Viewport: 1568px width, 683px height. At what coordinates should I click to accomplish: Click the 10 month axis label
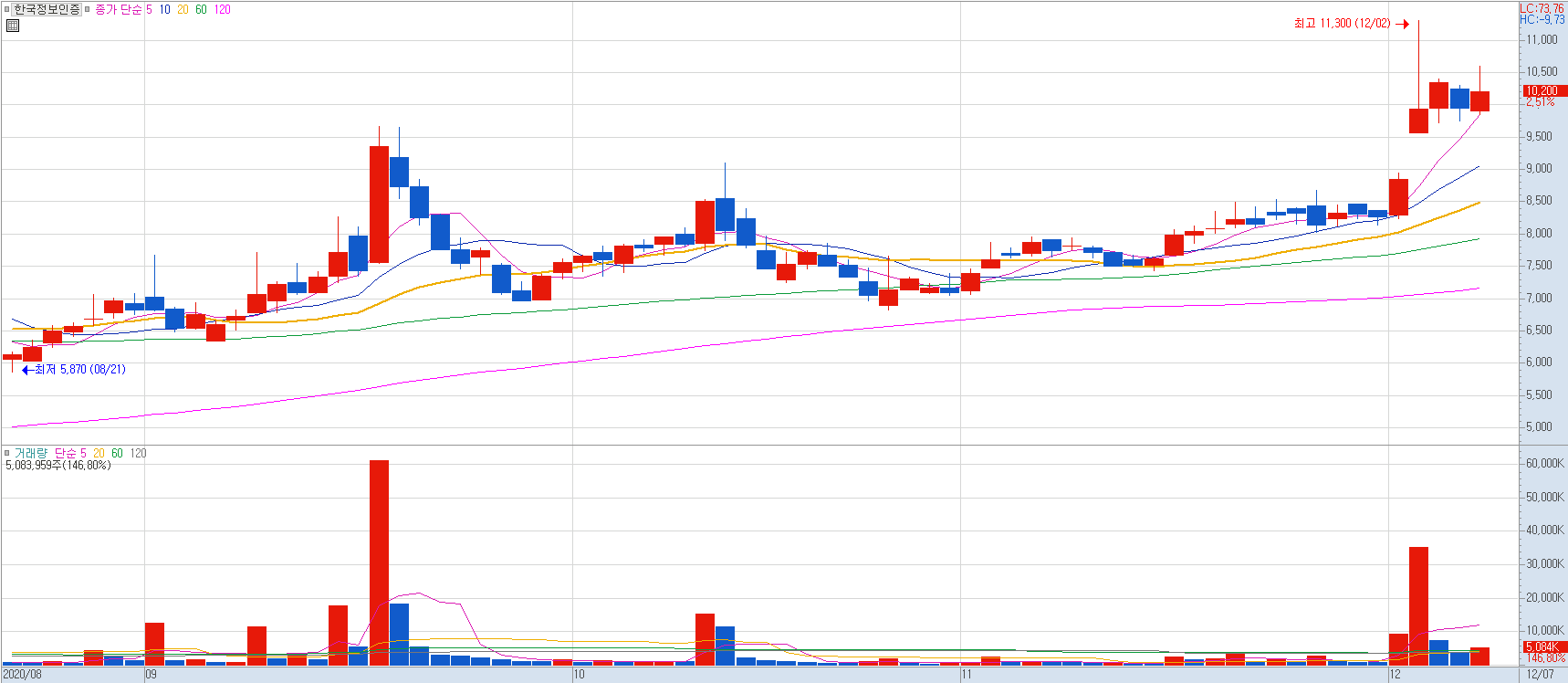(579, 675)
